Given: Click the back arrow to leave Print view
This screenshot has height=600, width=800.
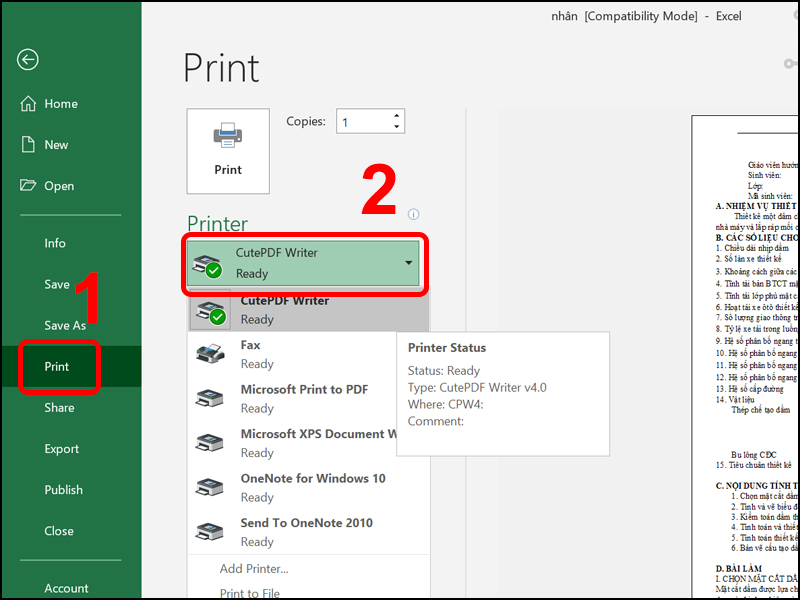Looking at the screenshot, I should click(x=27, y=60).
